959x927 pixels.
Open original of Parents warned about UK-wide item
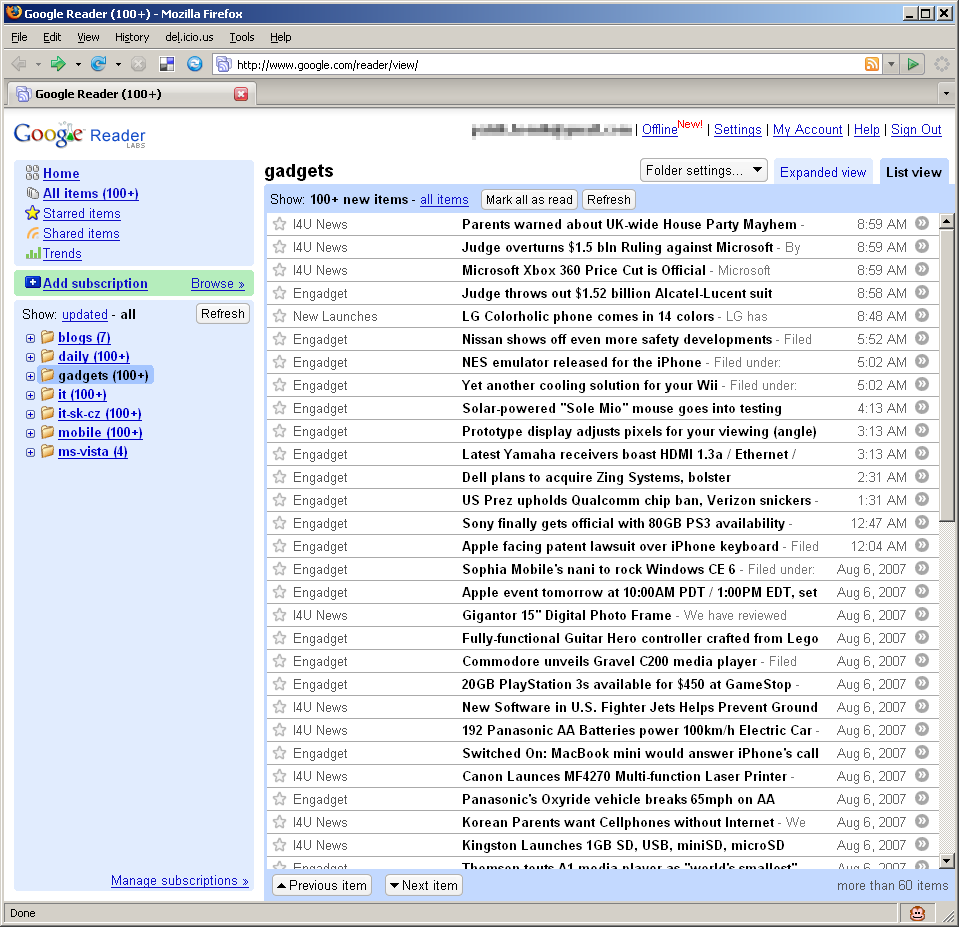(922, 223)
